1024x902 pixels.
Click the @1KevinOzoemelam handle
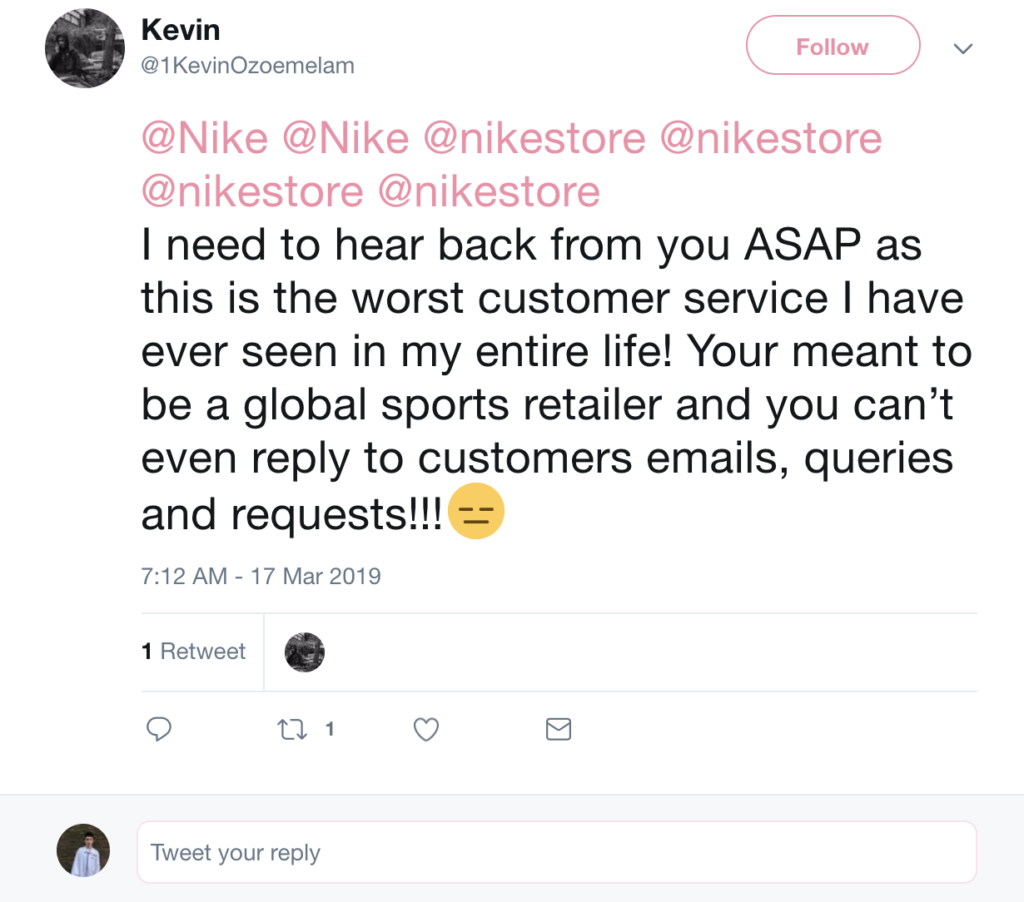click(x=248, y=66)
